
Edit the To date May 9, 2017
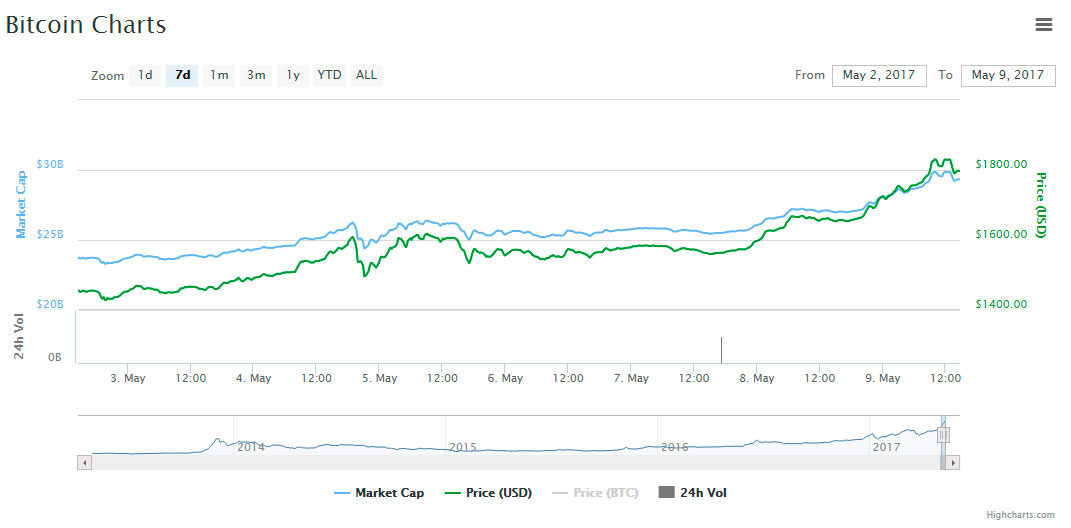click(x=1008, y=76)
